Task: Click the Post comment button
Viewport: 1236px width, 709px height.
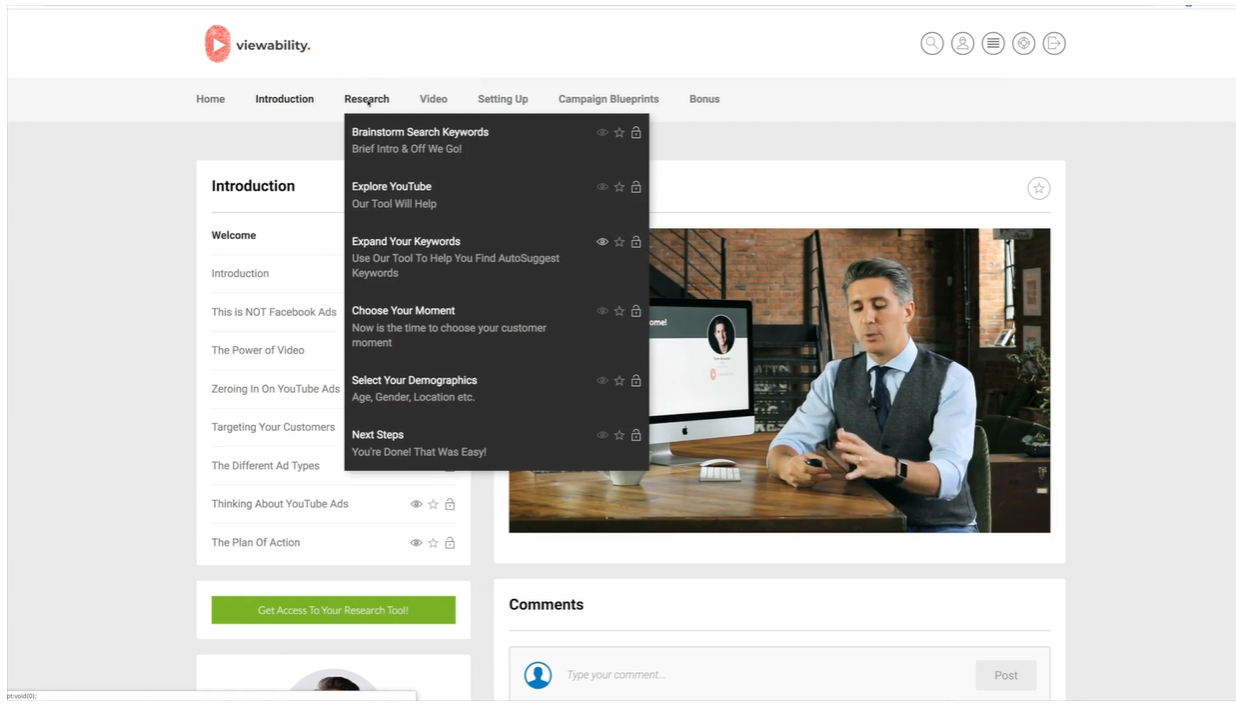Action: tap(1006, 675)
